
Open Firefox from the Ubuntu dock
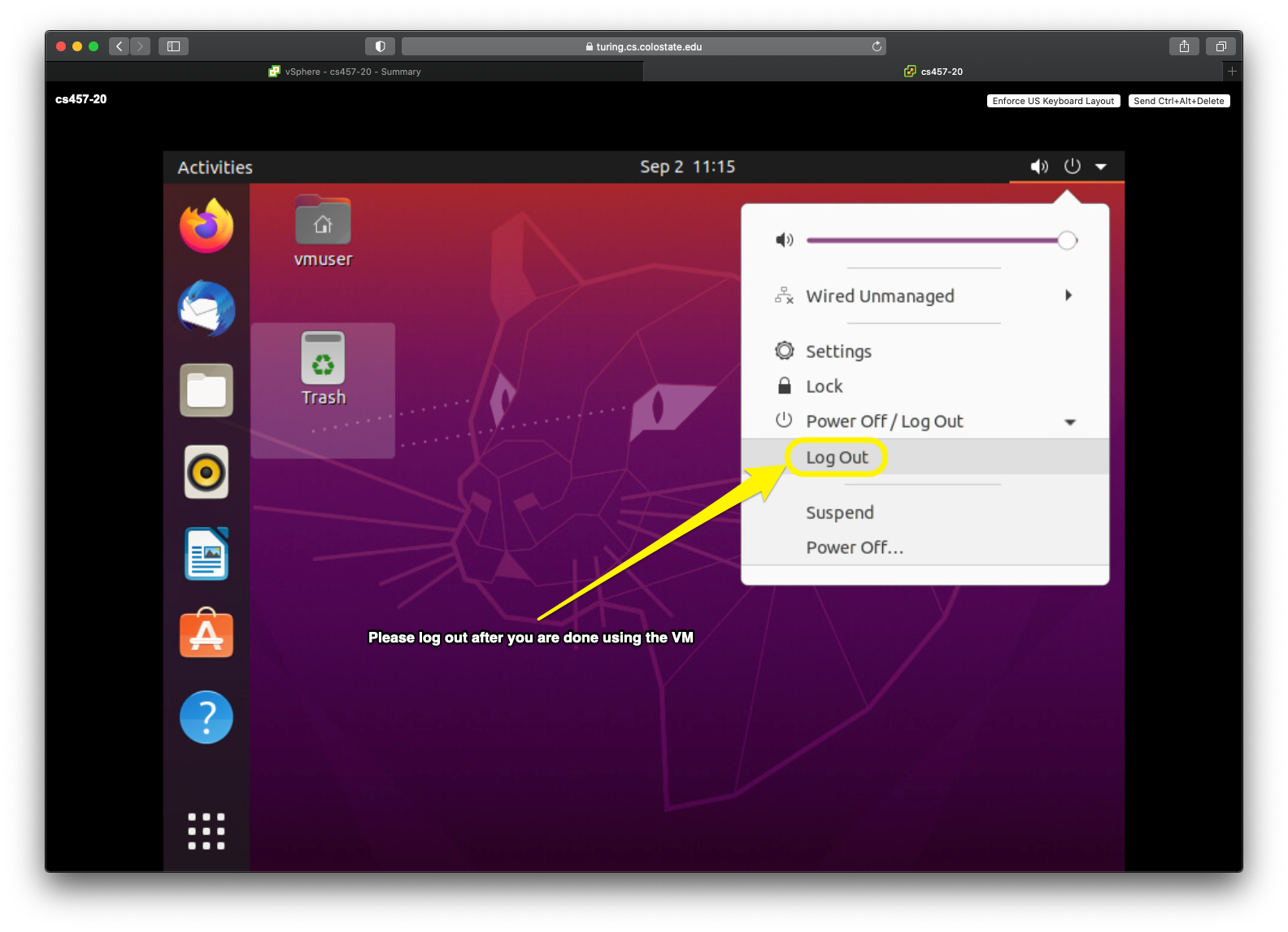coord(207,226)
